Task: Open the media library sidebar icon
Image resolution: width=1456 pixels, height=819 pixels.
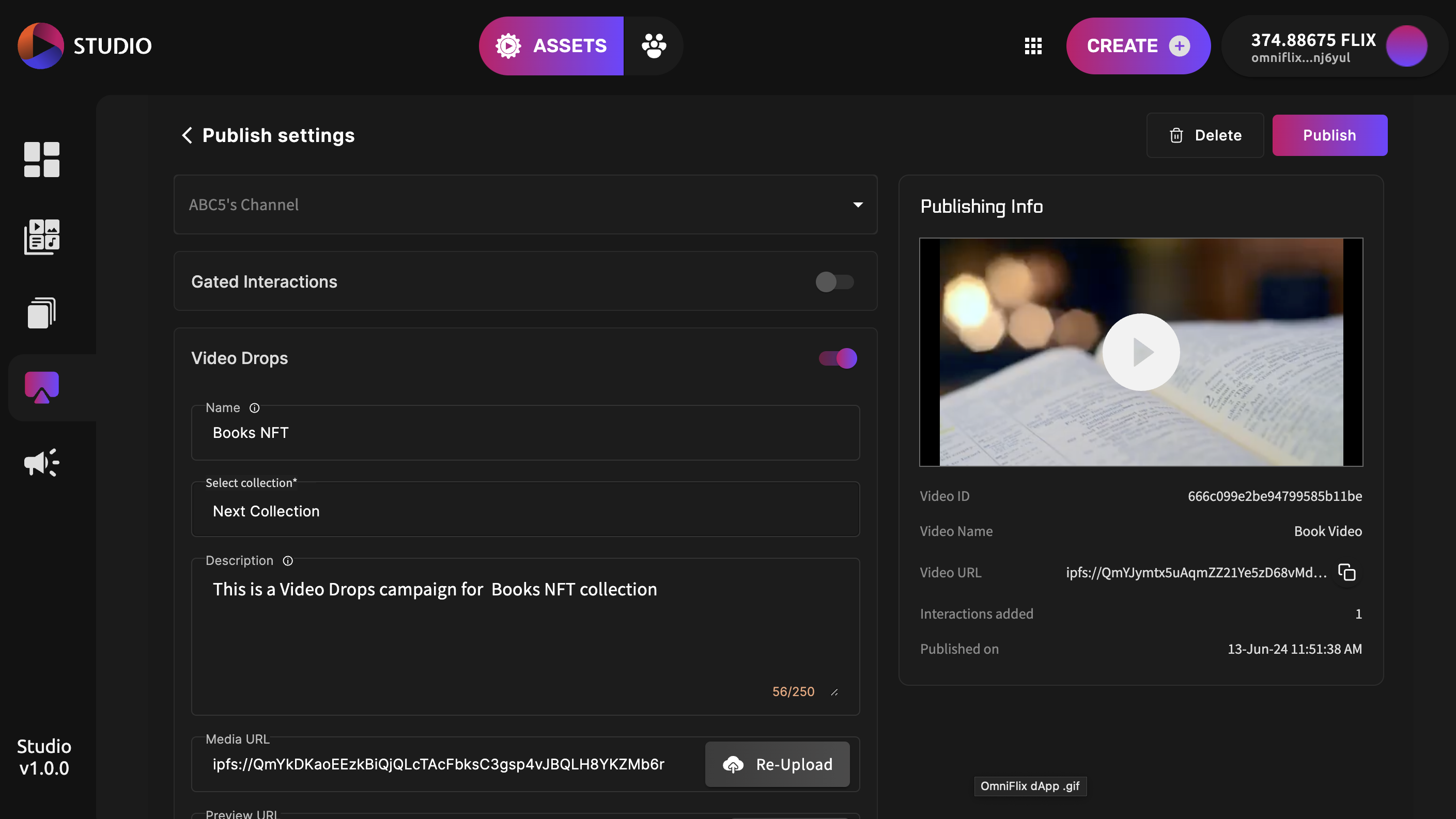Action: (x=41, y=237)
